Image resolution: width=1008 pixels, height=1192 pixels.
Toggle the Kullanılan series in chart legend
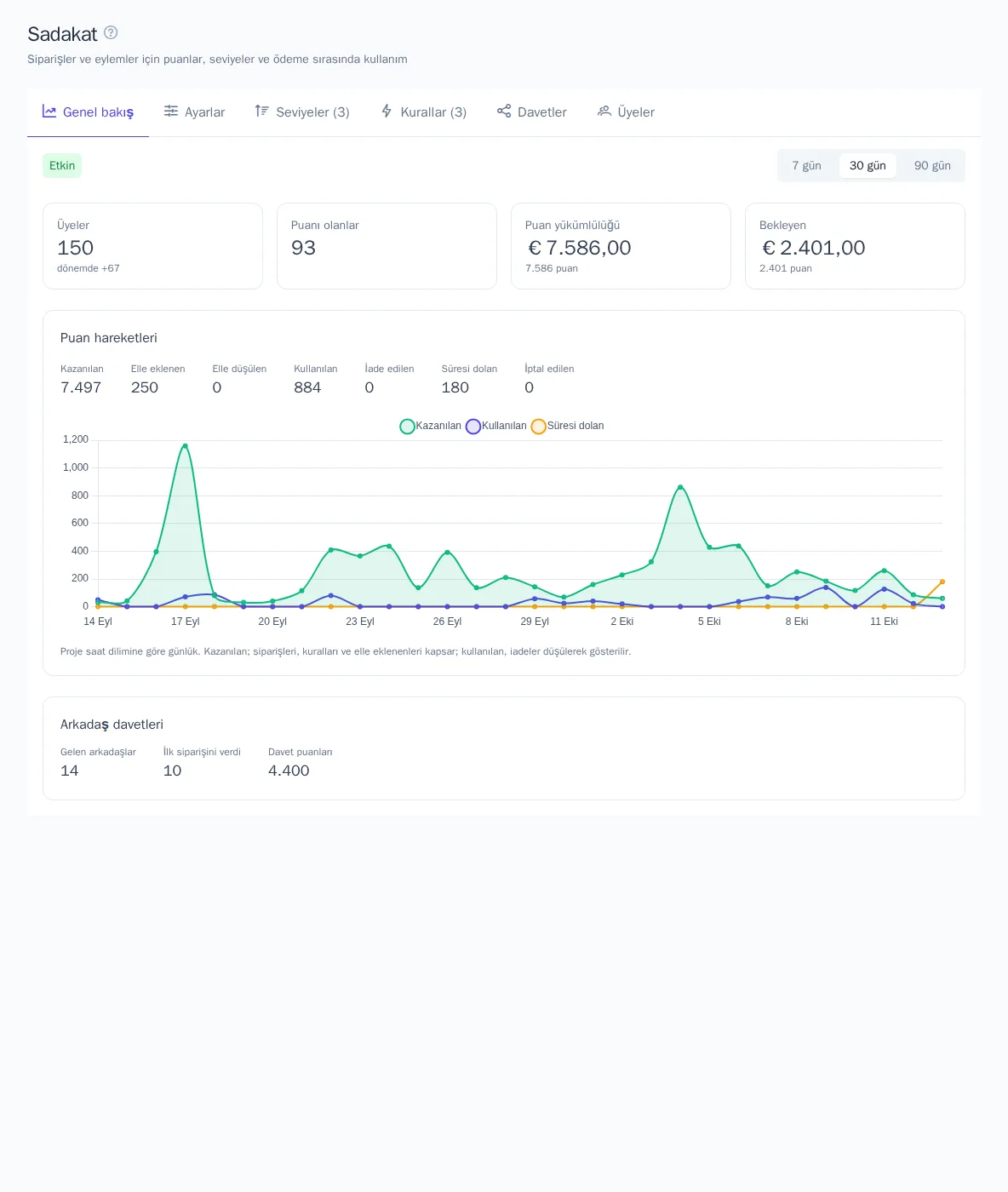tap(496, 426)
